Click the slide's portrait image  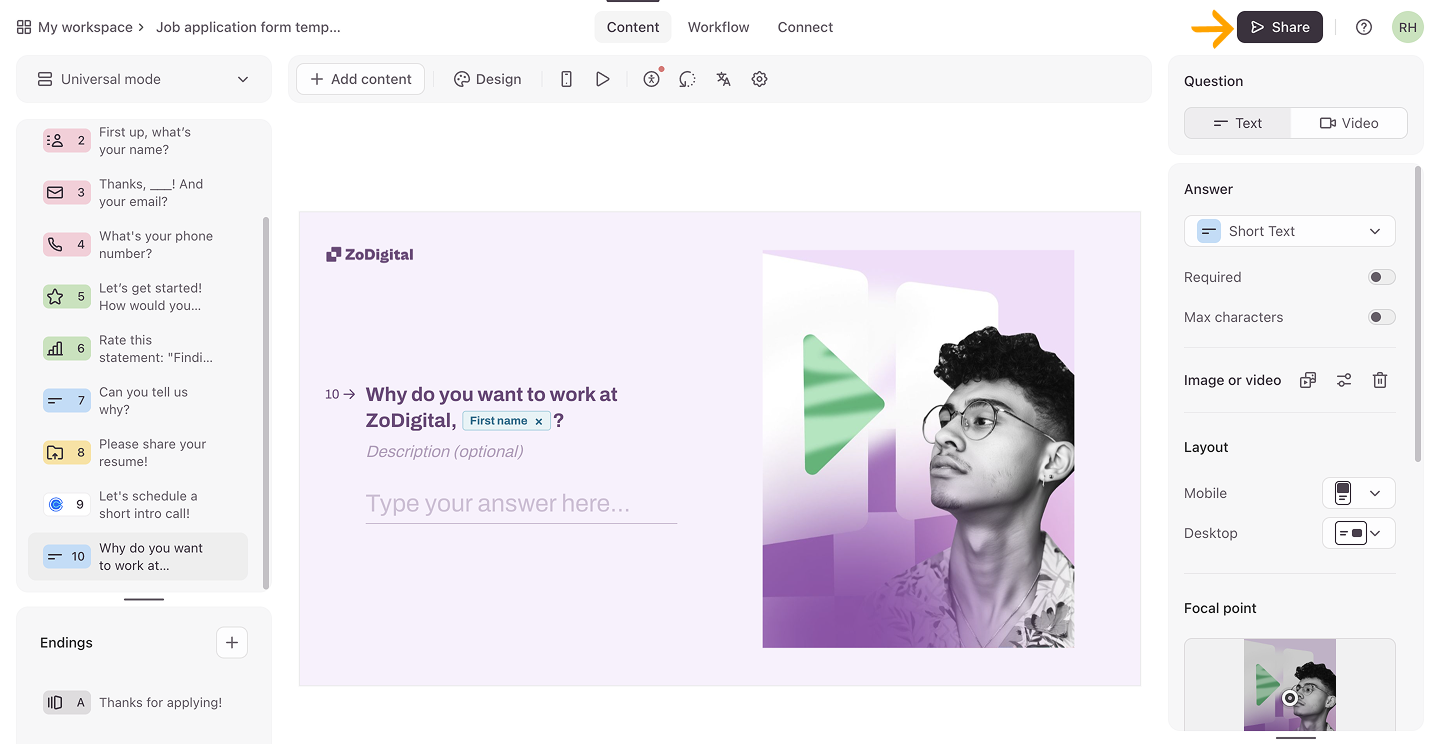click(918, 449)
